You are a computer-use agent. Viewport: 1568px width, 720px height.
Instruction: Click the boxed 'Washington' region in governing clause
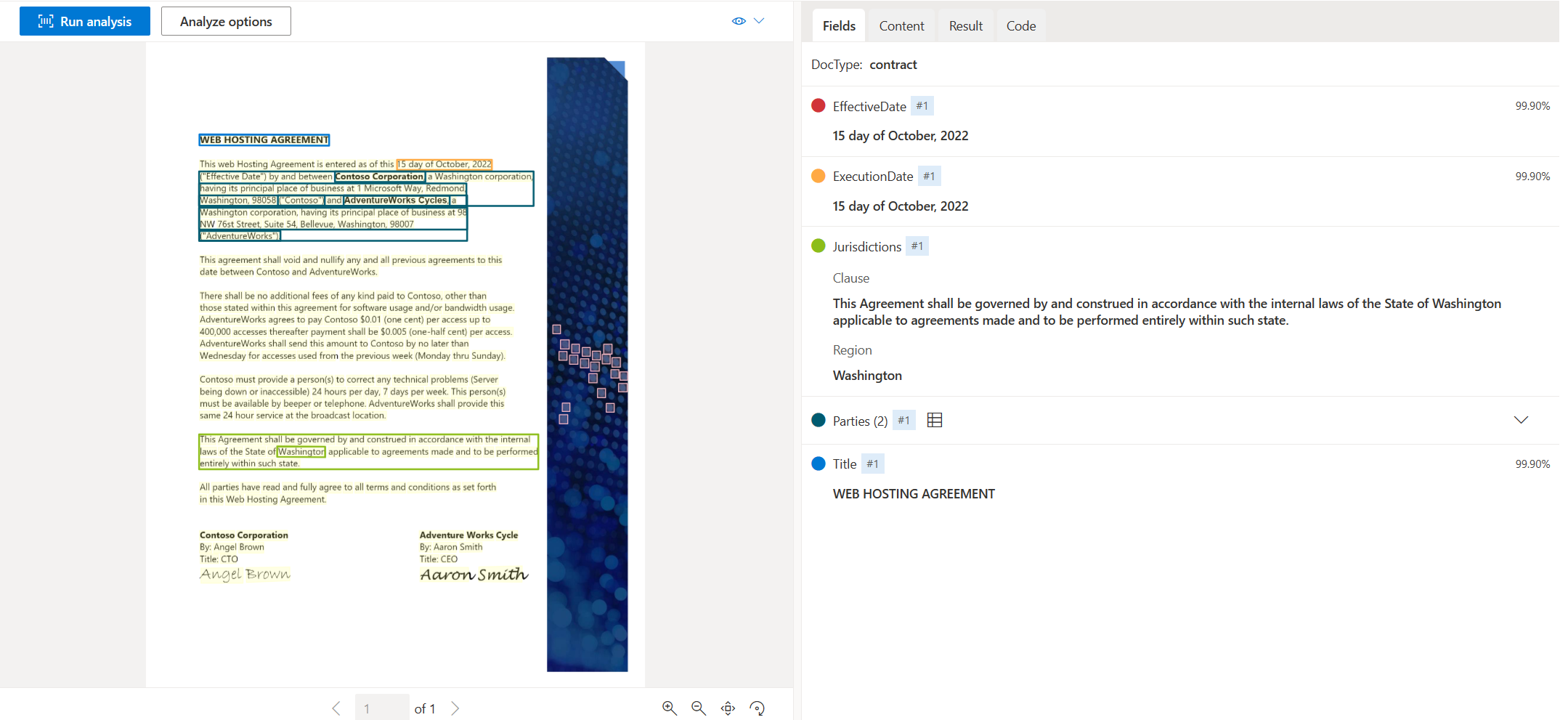click(x=301, y=451)
